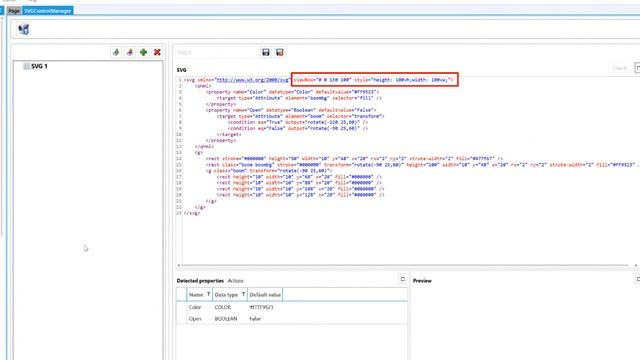Click the SVG control manager toolbar icon
The image size is (640, 360).
pos(24,29)
